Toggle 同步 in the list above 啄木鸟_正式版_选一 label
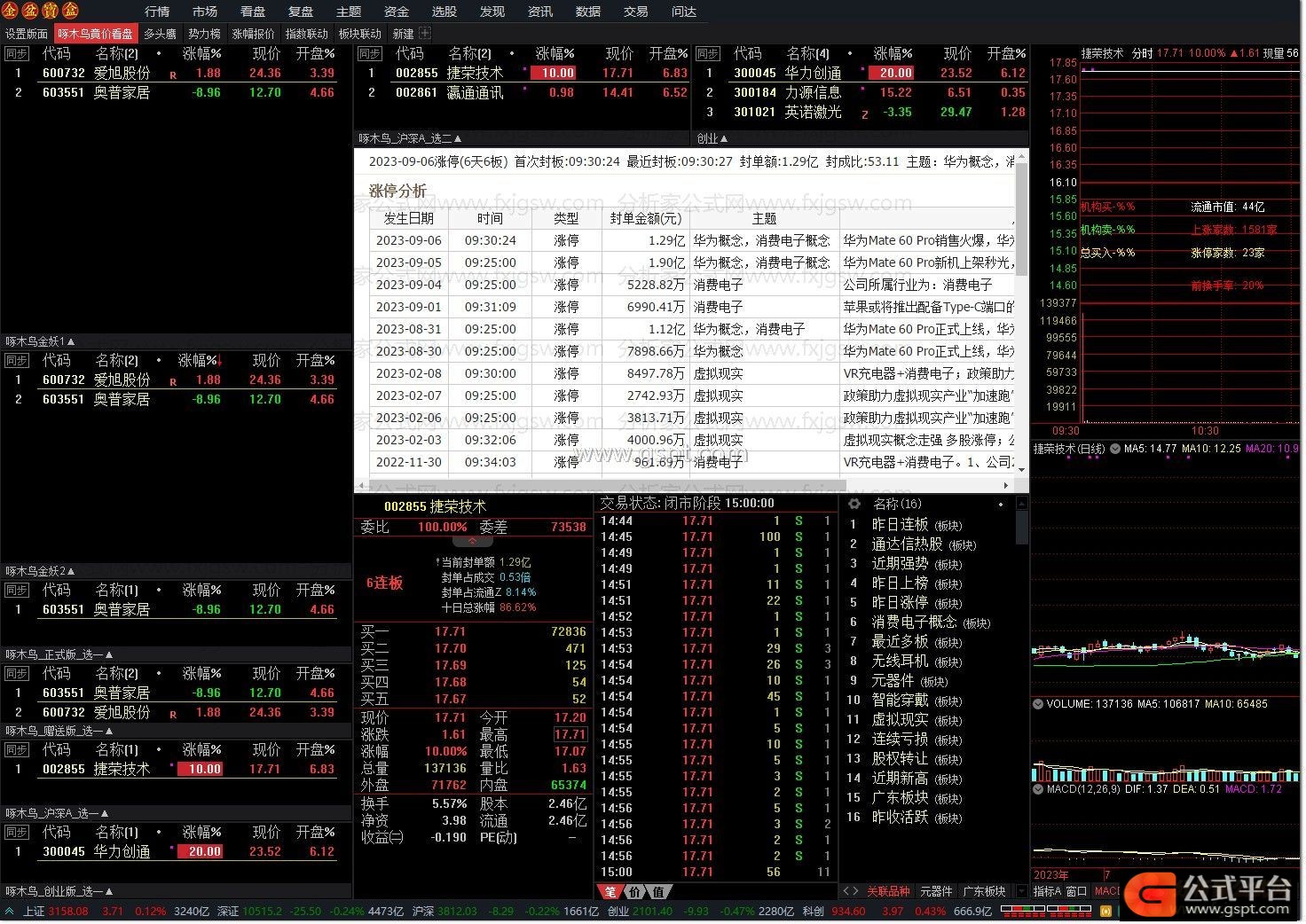The height and width of the screenshot is (924, 1306). pos(17,591)
